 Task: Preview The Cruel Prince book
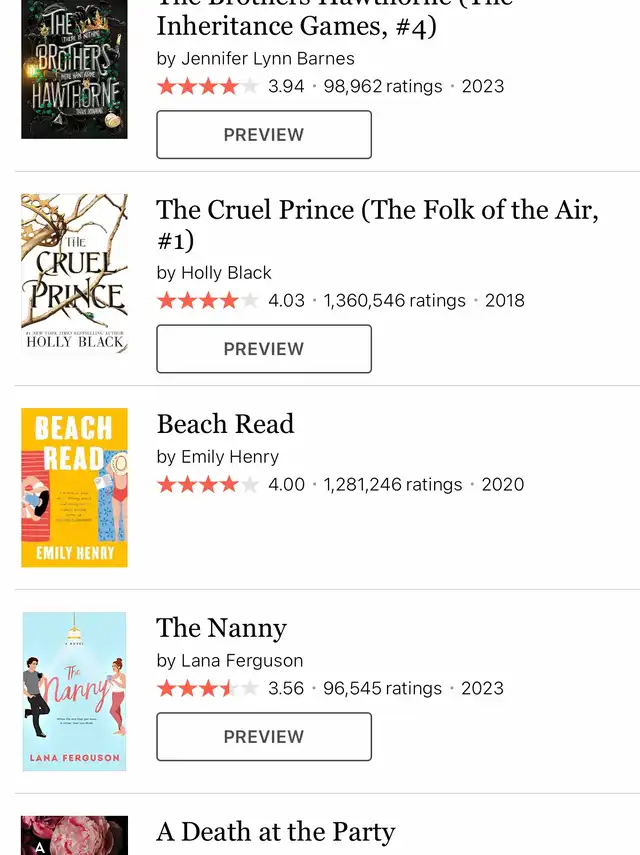click(x=264, y=349)
